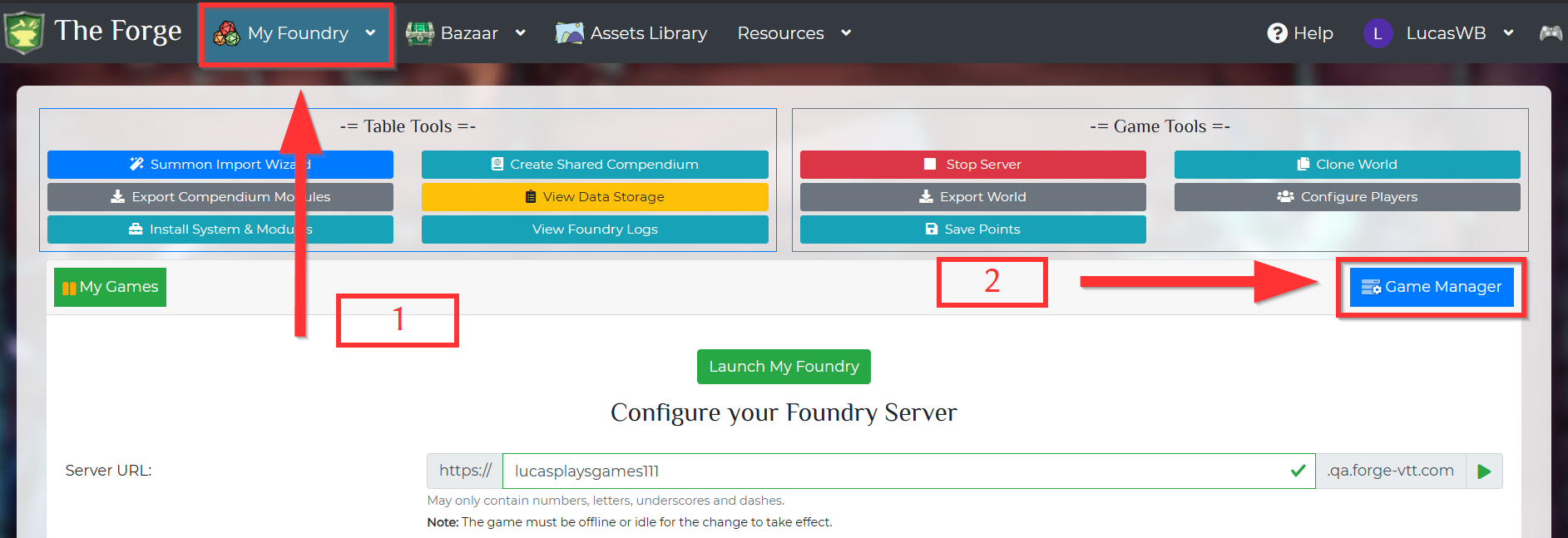Click the Assets Library picture icon

point(570,33)
